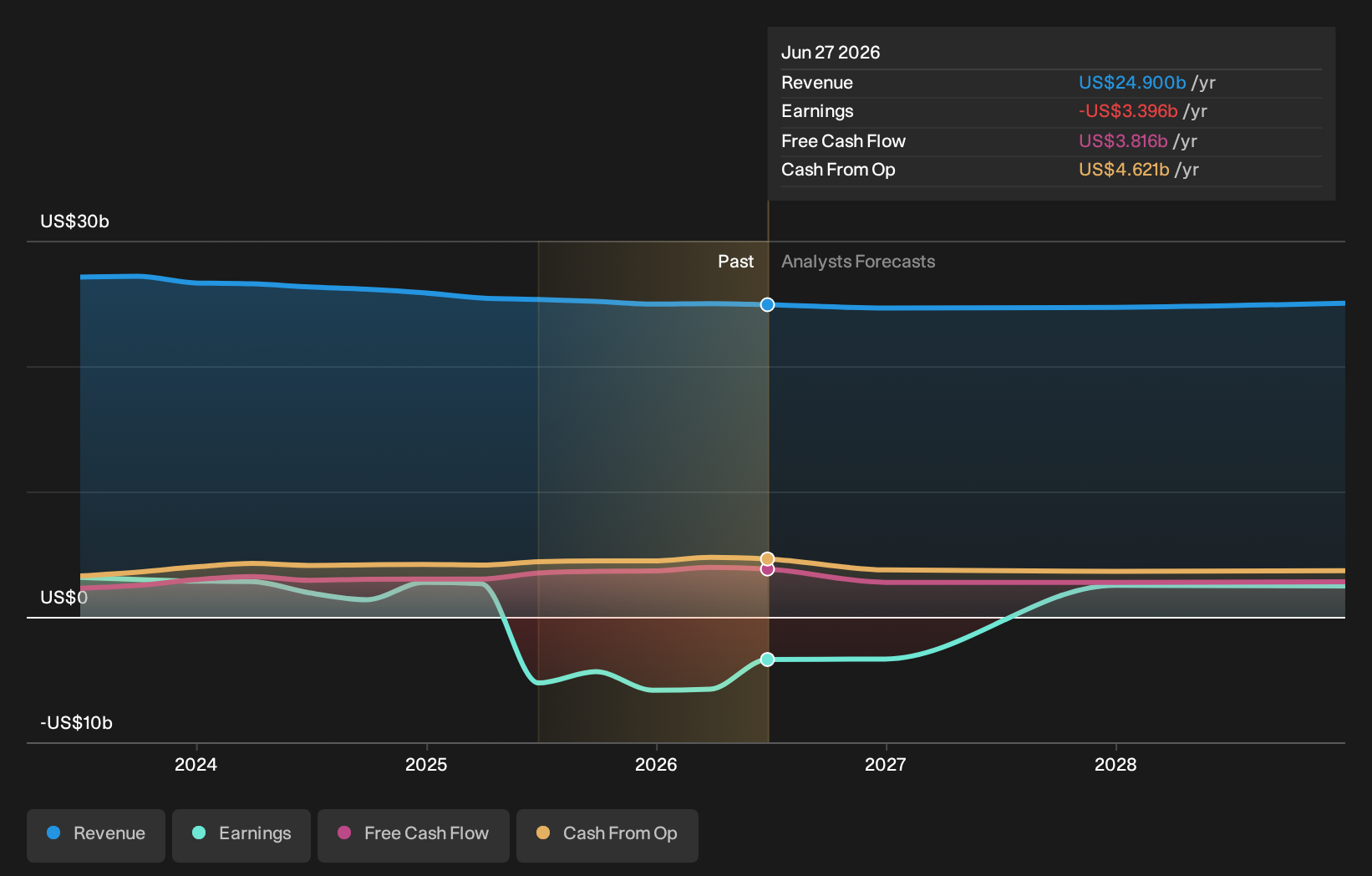The image size is (1372, 876).
Task: Toggle the Cash From Op legend button
Action: click(607, 835)
